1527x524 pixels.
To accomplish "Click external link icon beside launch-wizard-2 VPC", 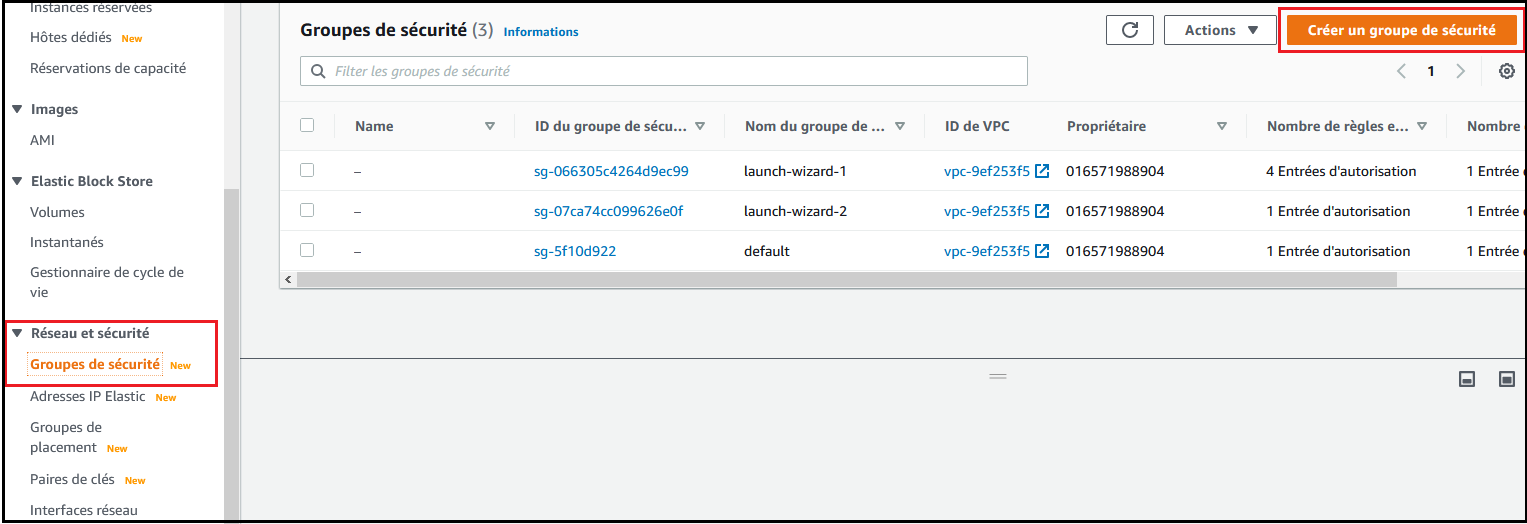I will (x=1042, y=211).
